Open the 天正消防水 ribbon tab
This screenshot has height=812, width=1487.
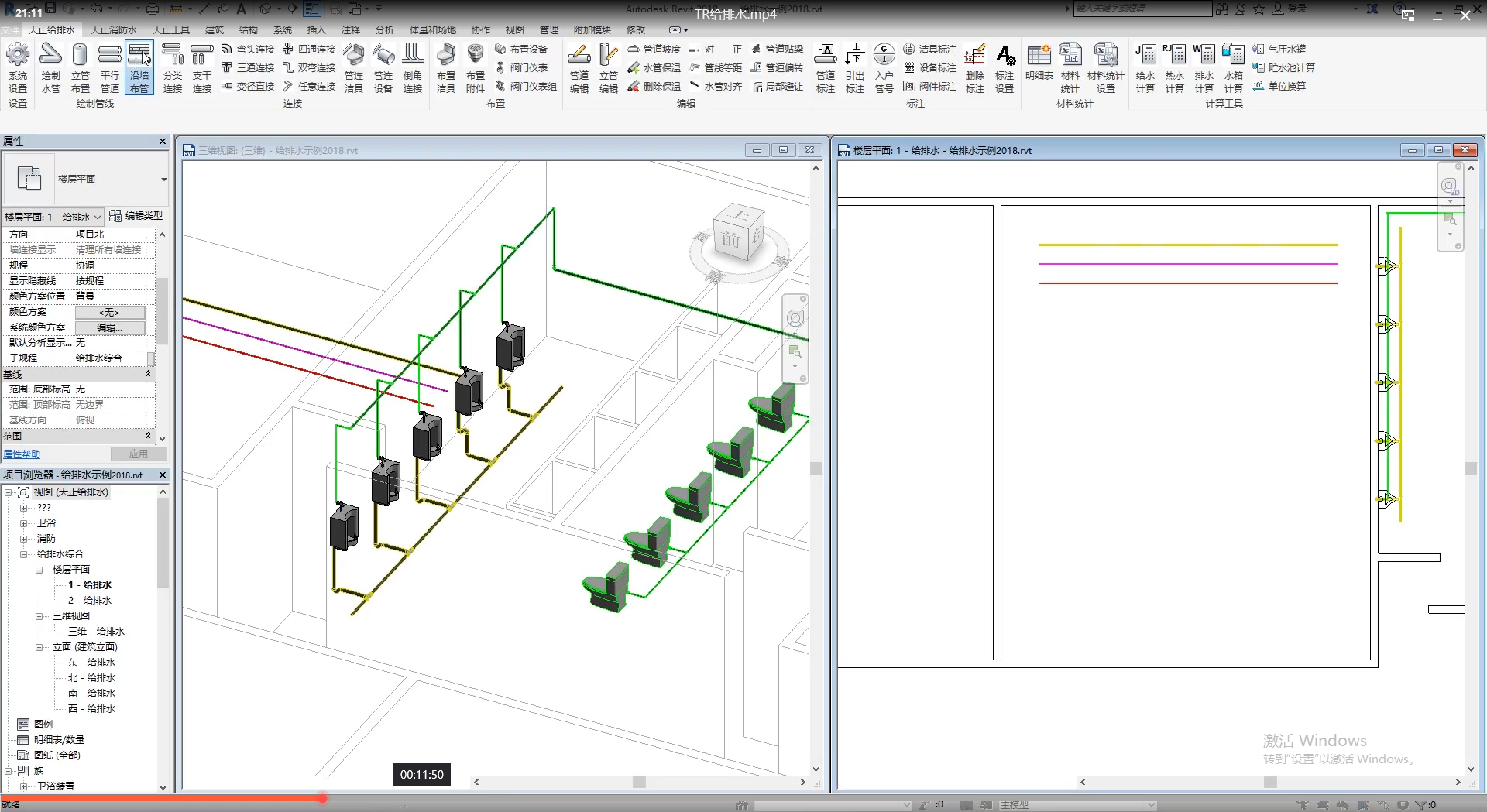[113, 29]
